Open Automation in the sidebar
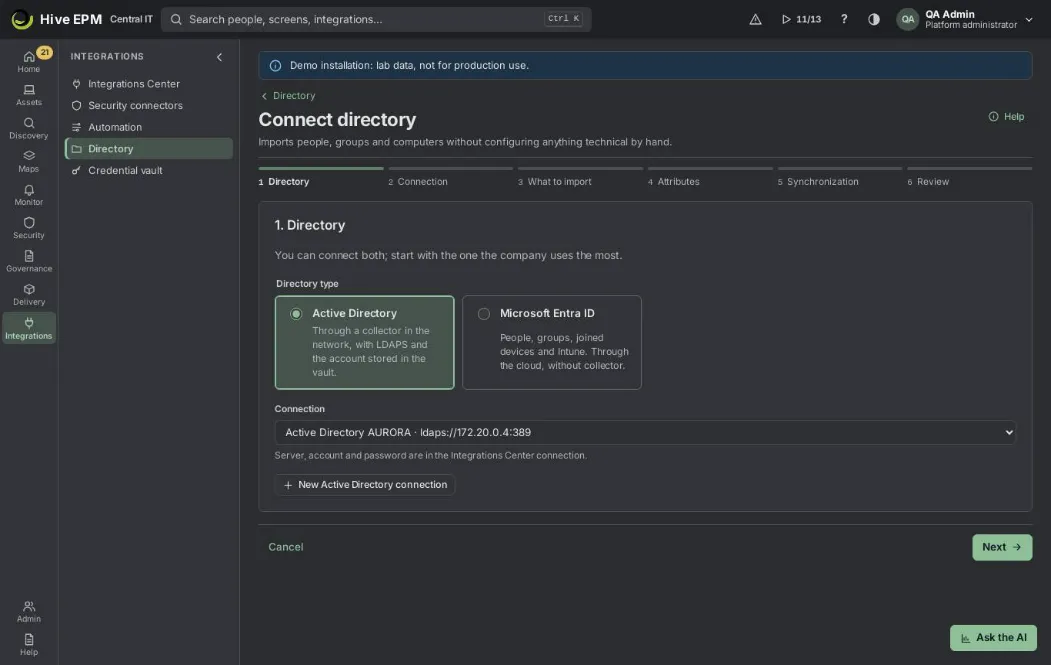Viewport: 1051px width, 665px height. point(149,127)
